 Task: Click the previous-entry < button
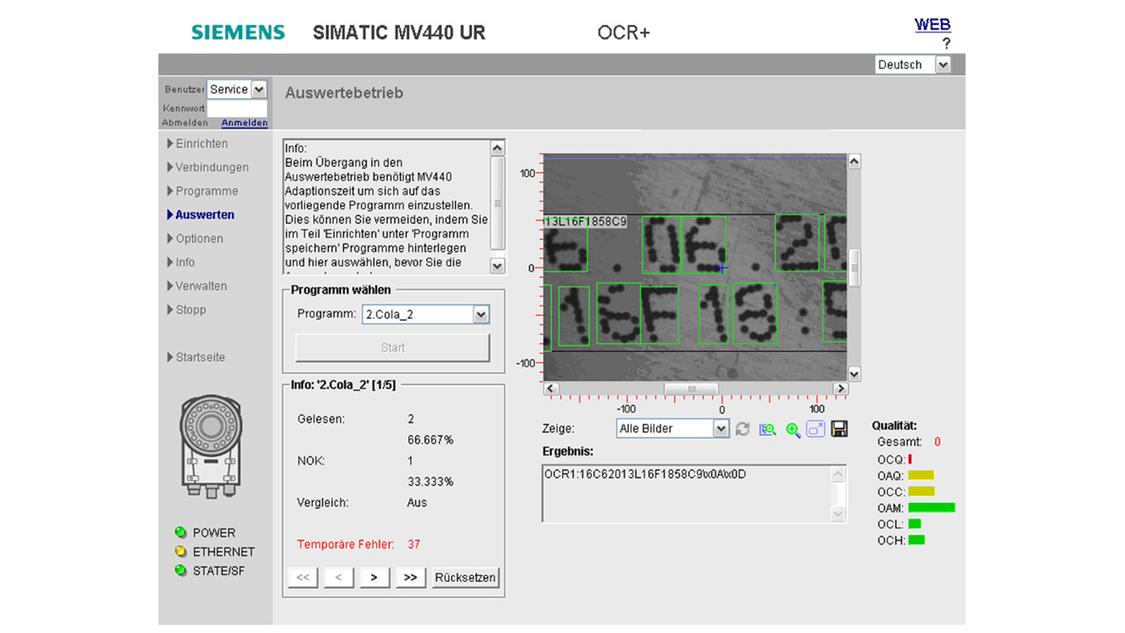pos(339,577)
